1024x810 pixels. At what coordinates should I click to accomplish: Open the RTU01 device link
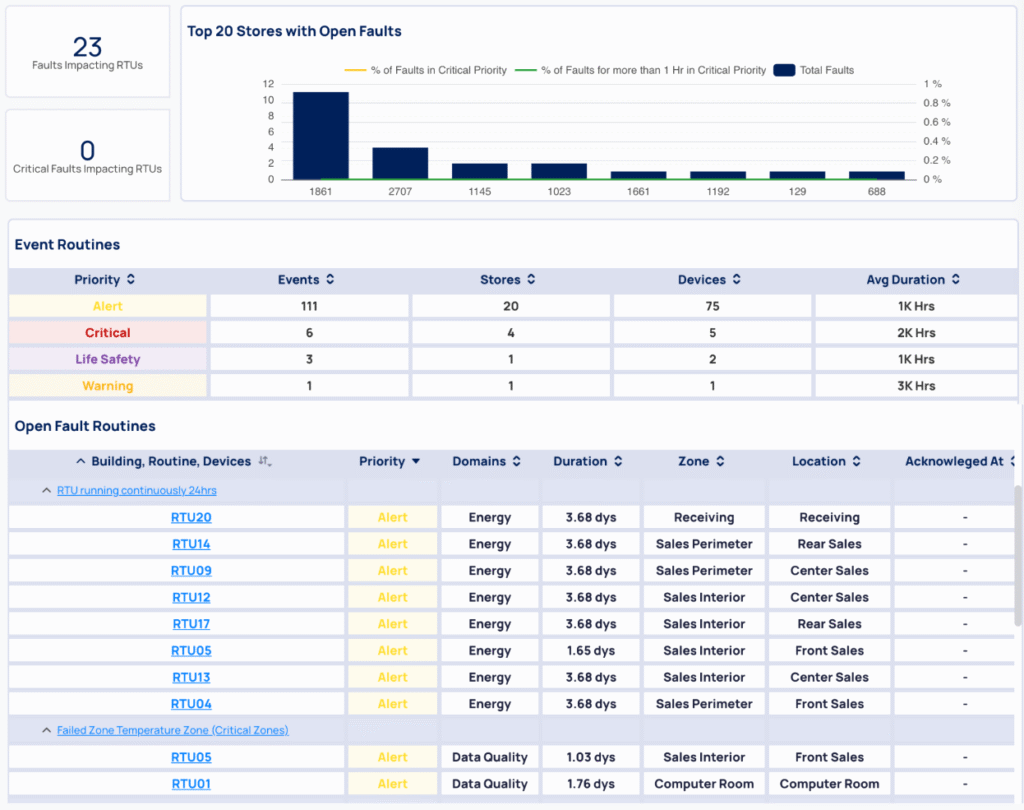191,784
